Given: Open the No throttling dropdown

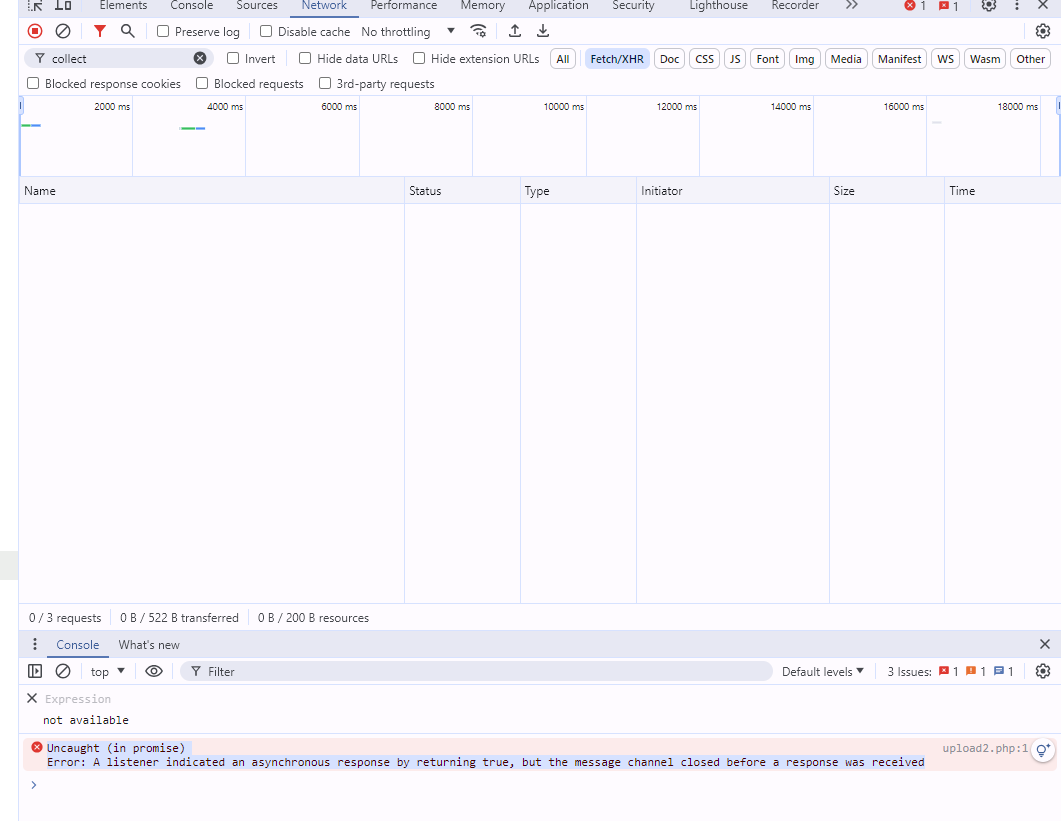Looking at the screenshot, I should pos(408,31).
